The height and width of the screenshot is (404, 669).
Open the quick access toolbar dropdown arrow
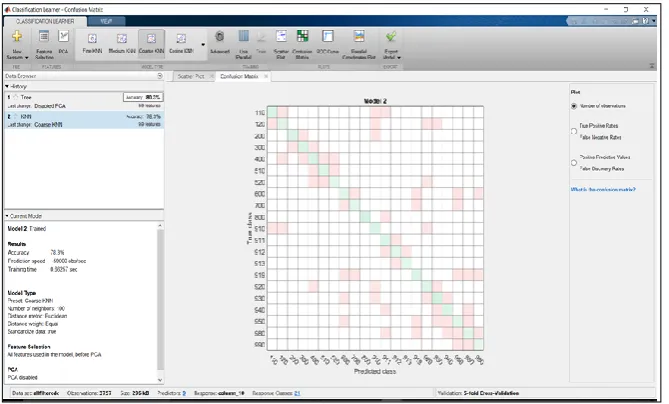(x=654, y=20)
